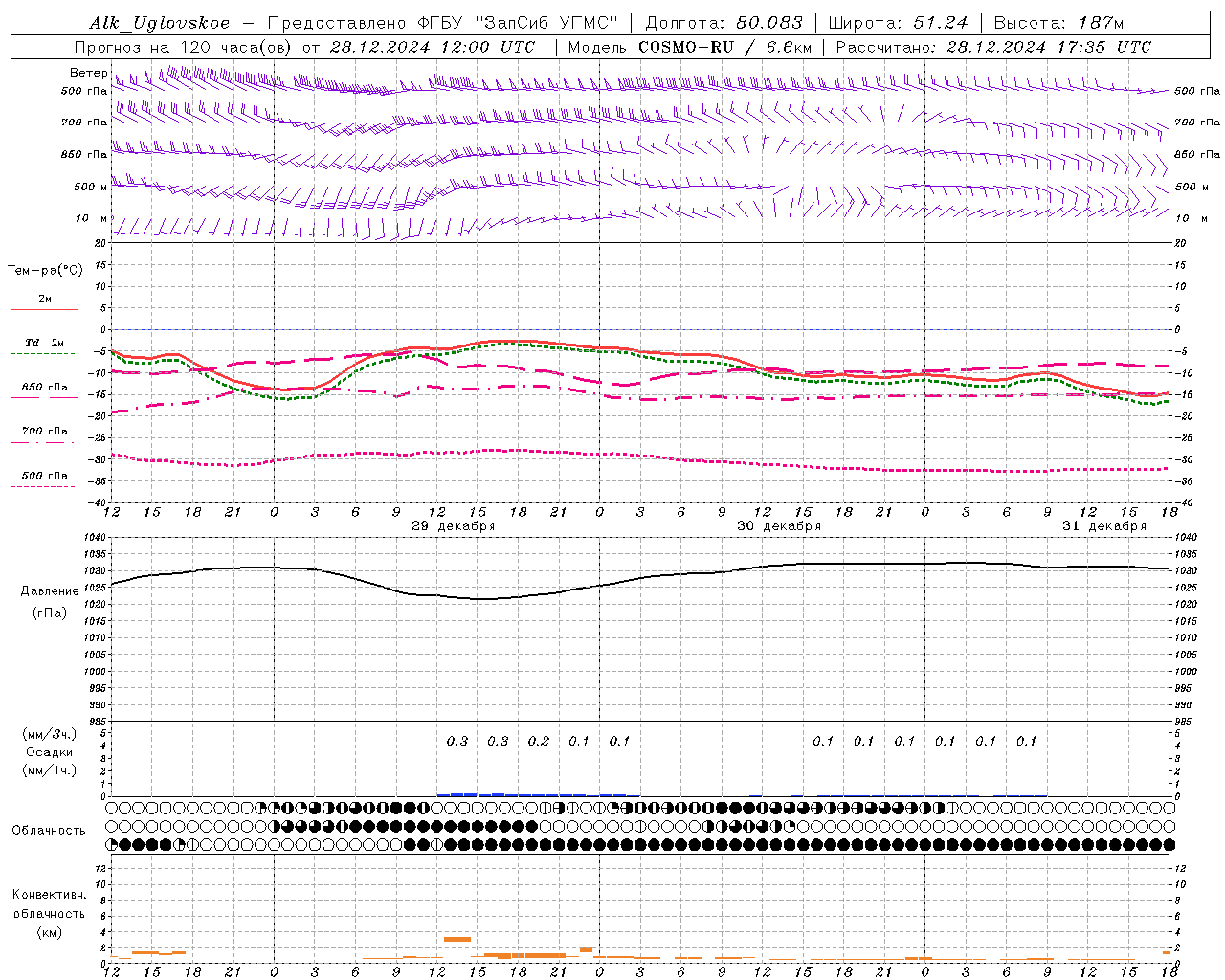Select the elevation text Высота: 187м
This screenshot has width=1225, height=980.
pos(1058,23)
